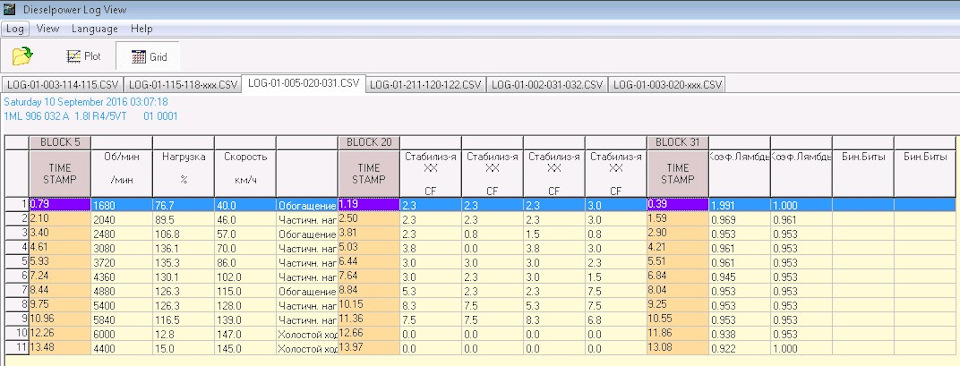Click the BLOCK 5 header

60,142
